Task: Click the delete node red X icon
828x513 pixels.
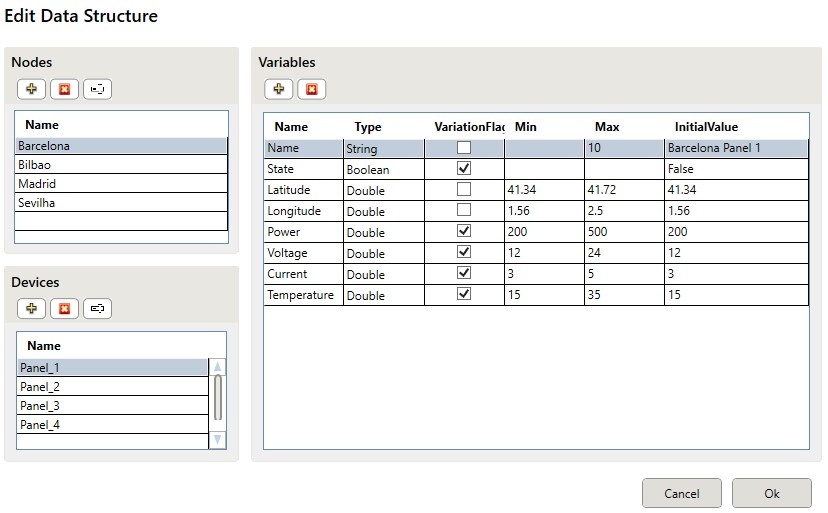Action: [65, 89]
